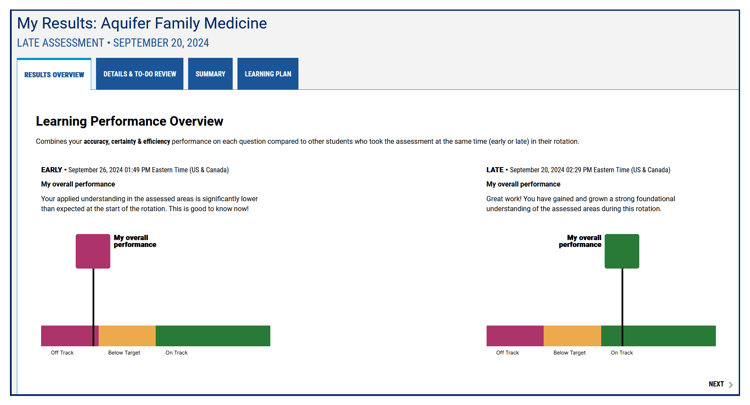
Task: Click 'Off Track' label under the Early chart
Action: [62, 353]
